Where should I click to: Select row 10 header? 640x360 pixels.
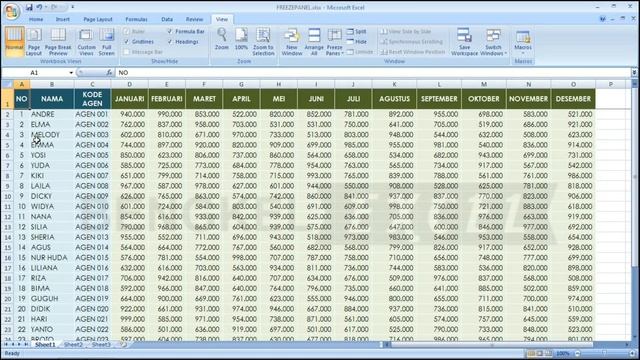[7, 196]
